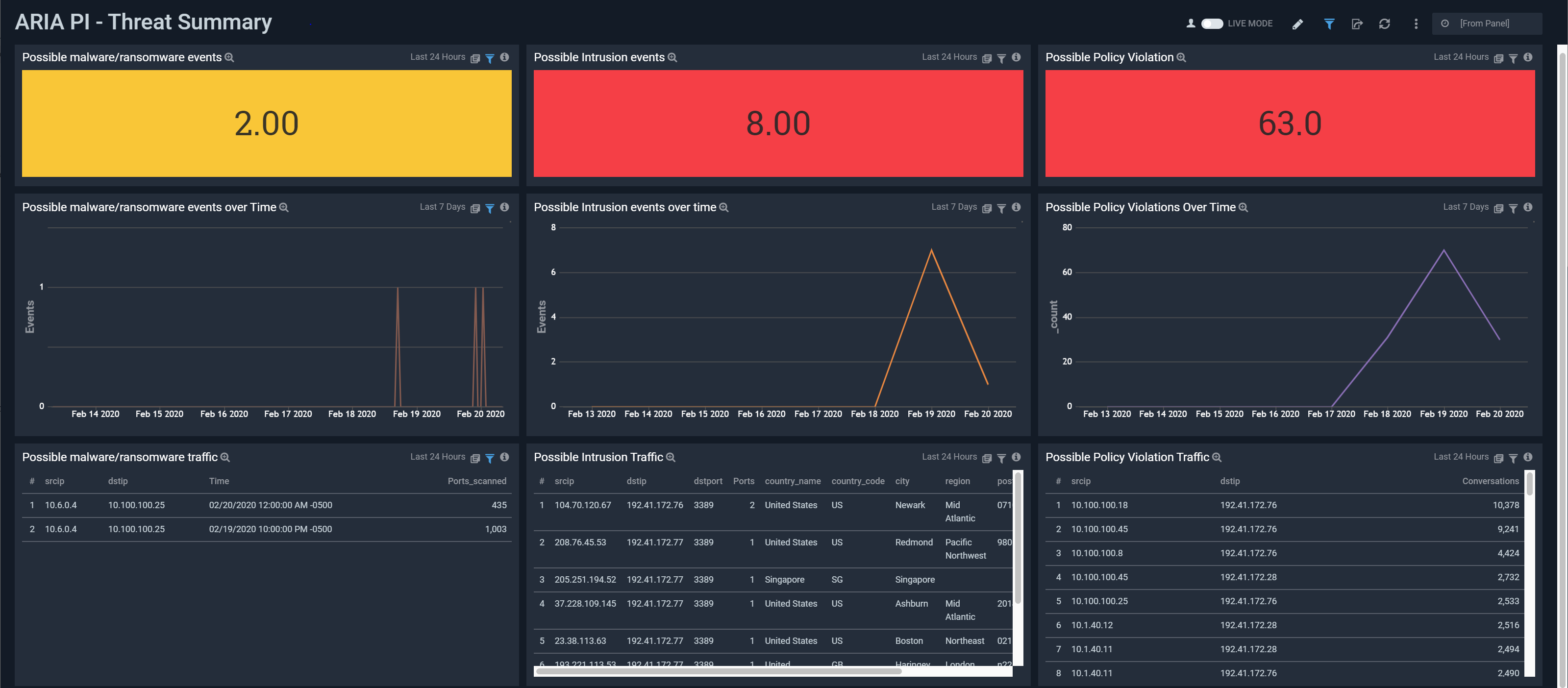This screenshot has height=688, width=1568.
Task: Select srcip 208.76.45.53 in Intrusion Traffic
Action: (580, 542)
